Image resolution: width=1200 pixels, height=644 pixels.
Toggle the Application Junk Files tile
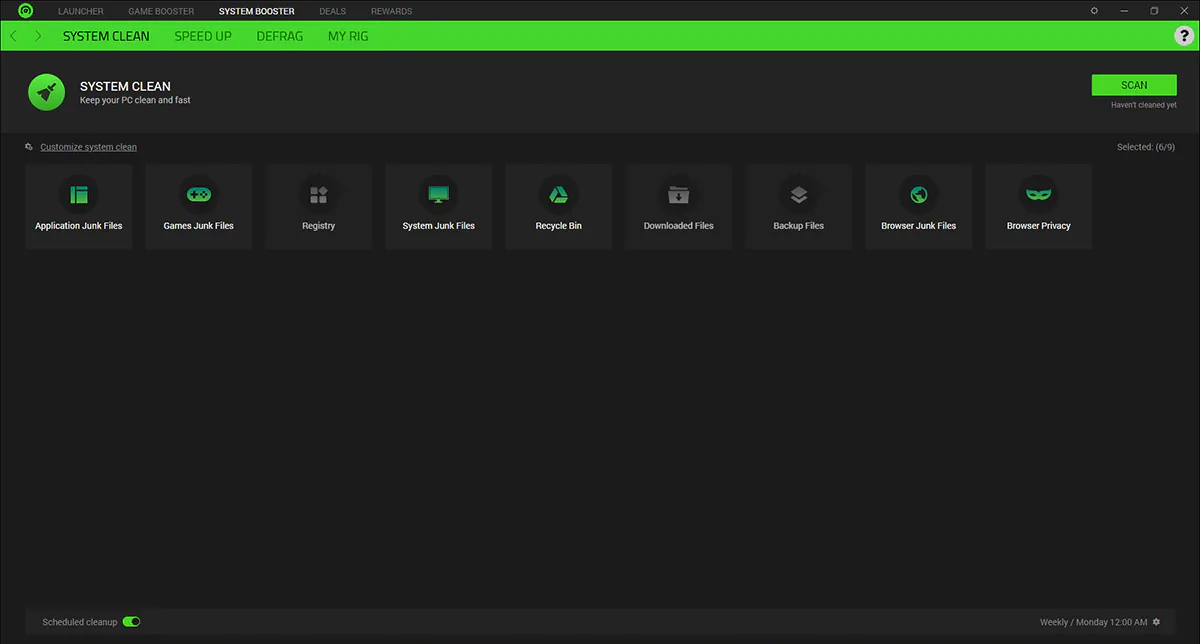pyautogui.click(x=79, y=206)
